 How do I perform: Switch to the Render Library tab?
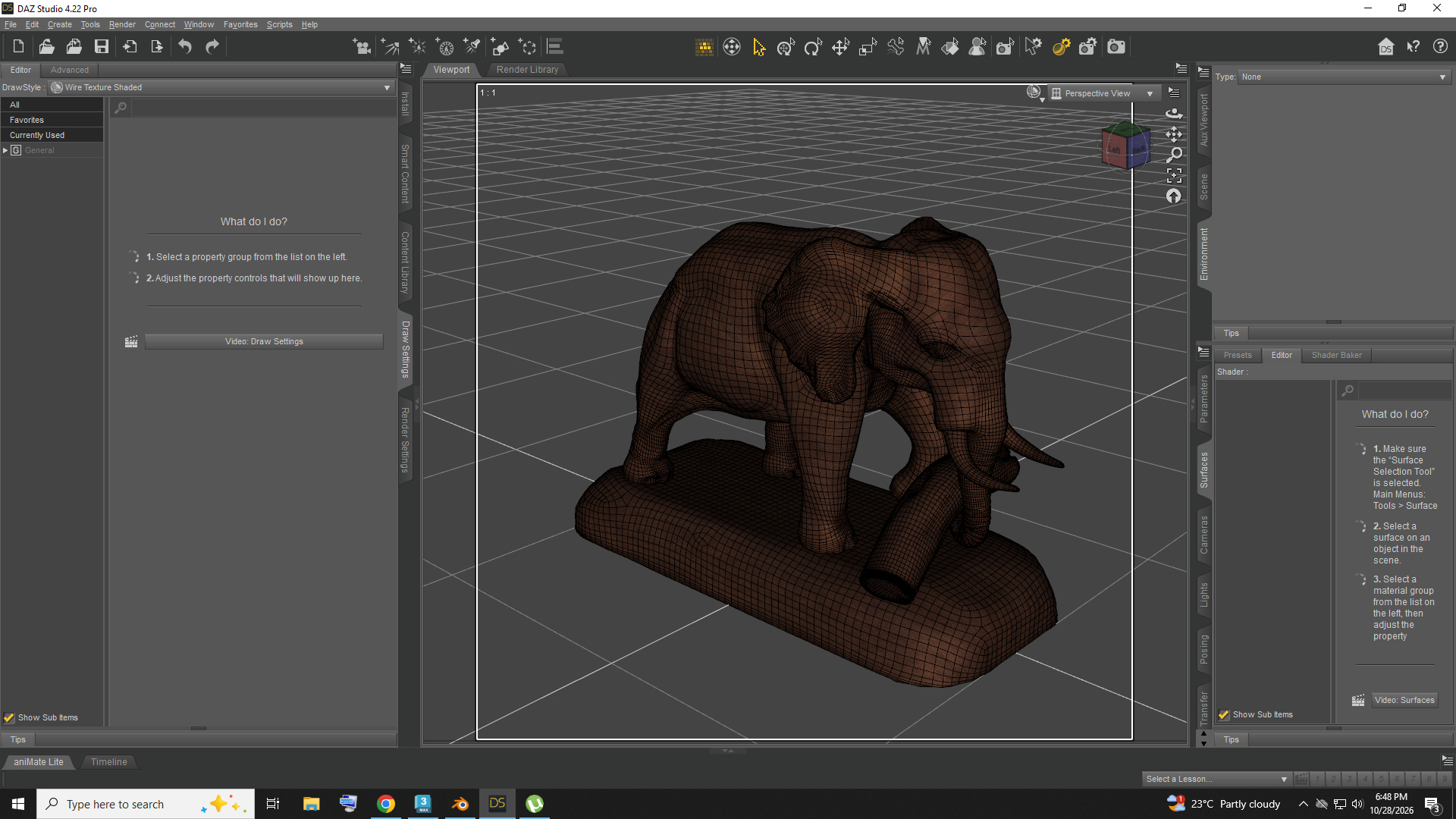[x=527, y=70]
